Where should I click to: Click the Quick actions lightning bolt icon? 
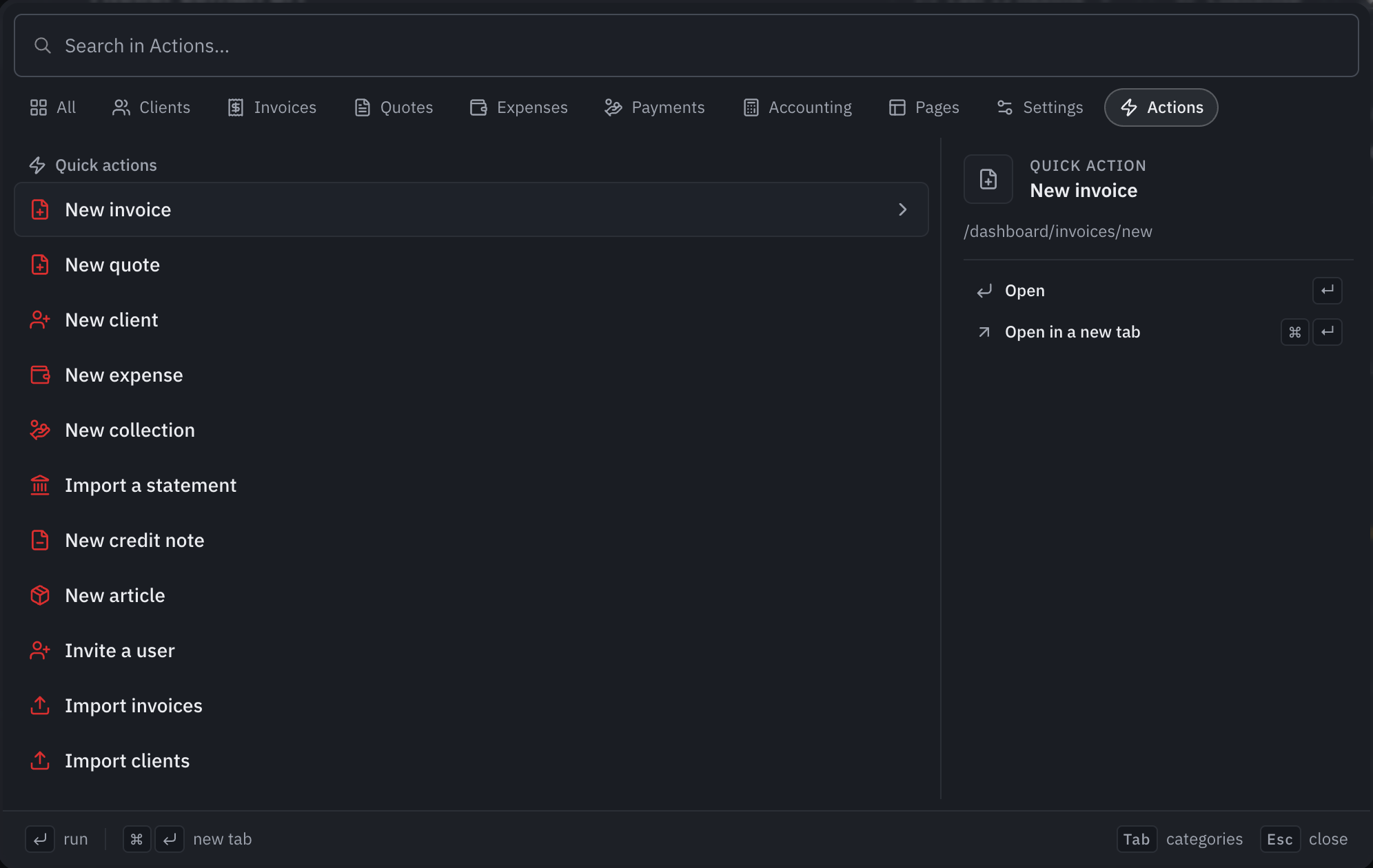[37, 165]
